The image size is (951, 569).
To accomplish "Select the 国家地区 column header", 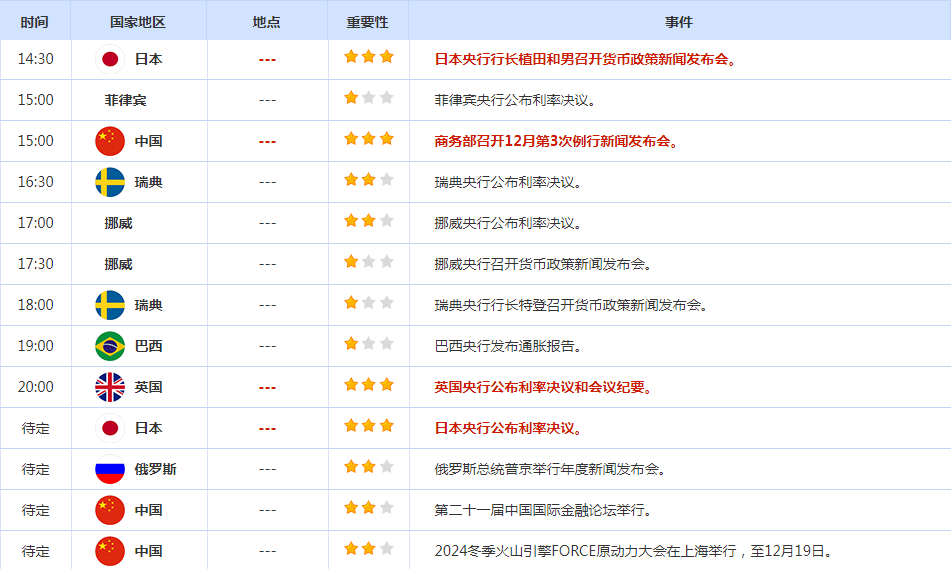I will pos(138,22).
